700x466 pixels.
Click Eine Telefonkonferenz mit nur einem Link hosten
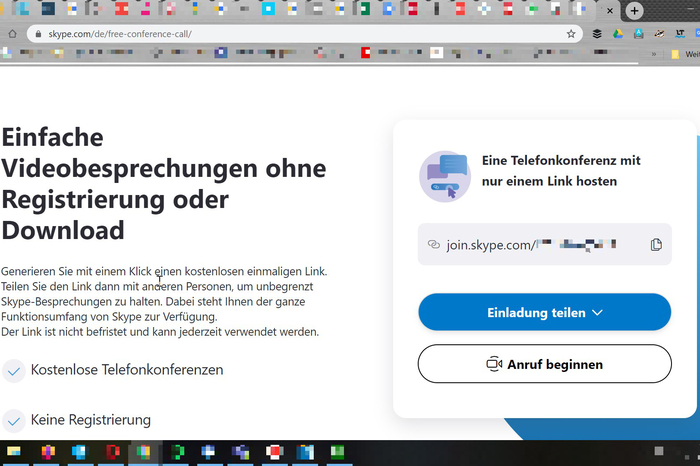coord(561,171)
